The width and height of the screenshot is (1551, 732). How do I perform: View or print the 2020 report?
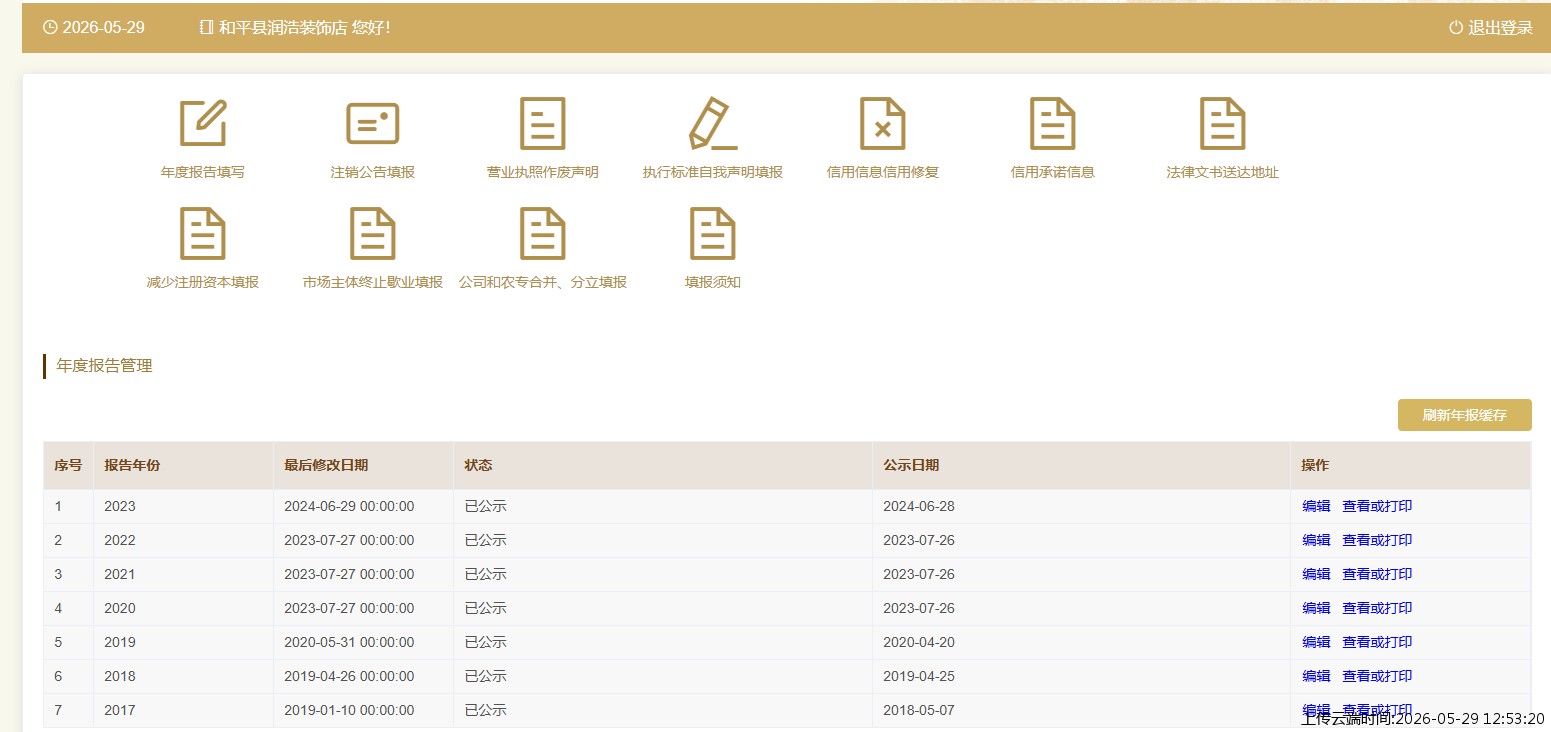point(1377,608)
